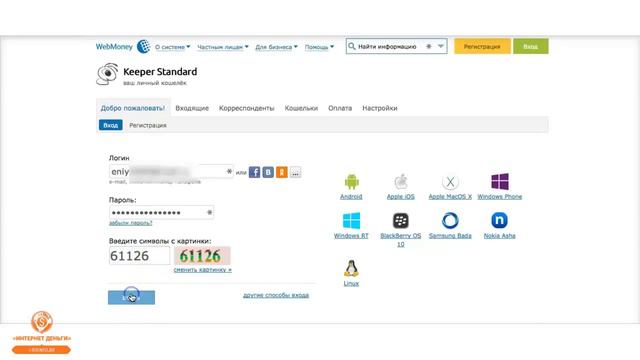Click the Samsung Bada icon
The height and width of the screenshot is (360, 640).
pyautogui.click(x=450, y=221)
